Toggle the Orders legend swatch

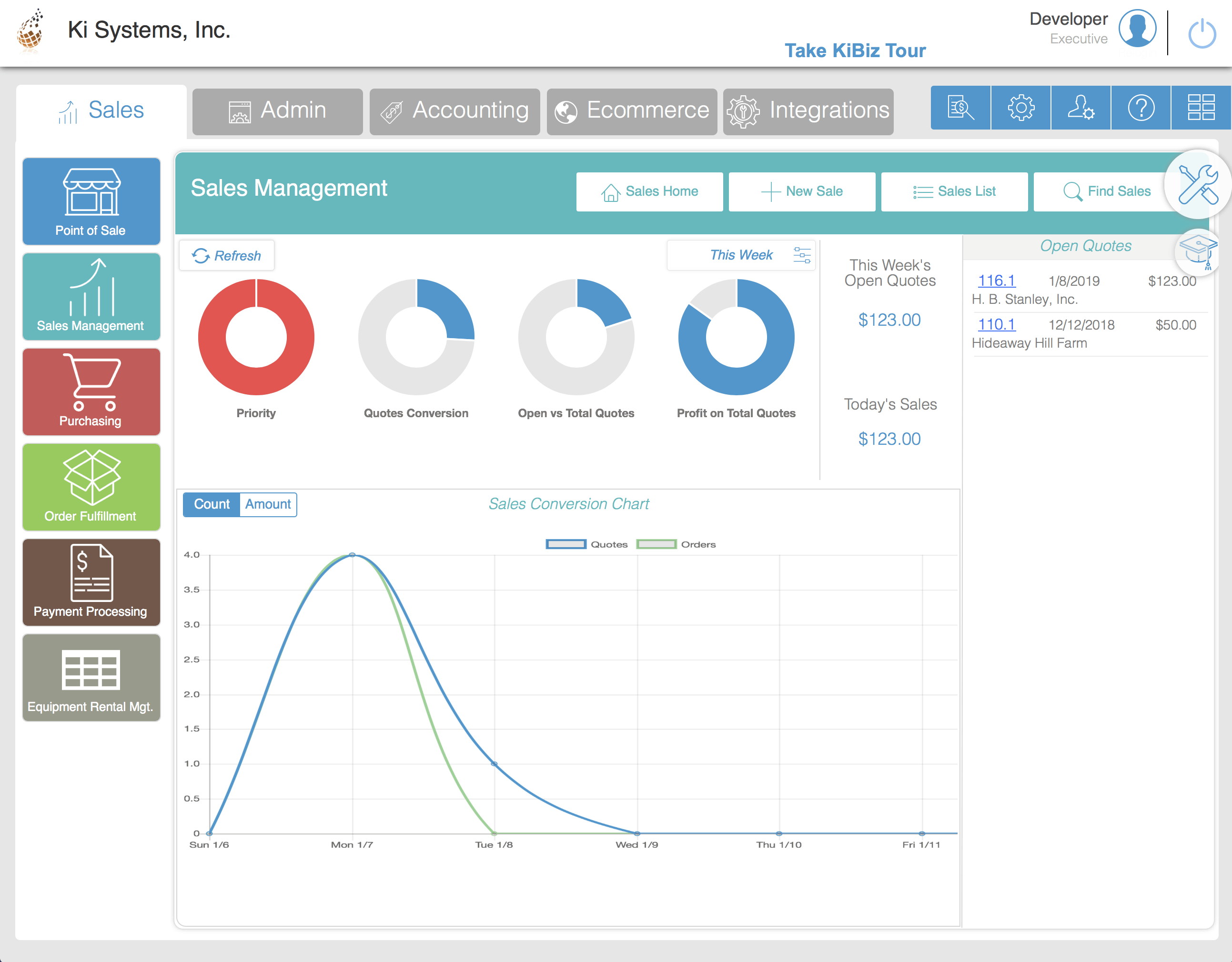(x=656, y=545)
